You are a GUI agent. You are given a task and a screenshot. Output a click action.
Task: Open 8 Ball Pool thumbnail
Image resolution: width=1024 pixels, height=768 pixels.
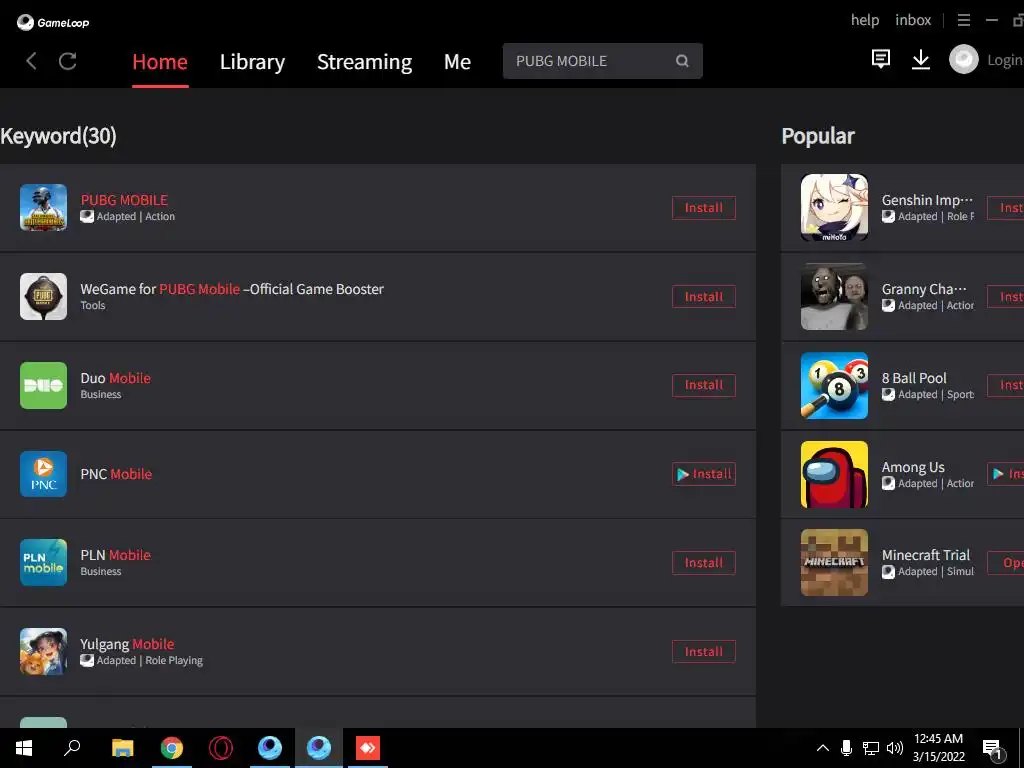click(834, 385)
